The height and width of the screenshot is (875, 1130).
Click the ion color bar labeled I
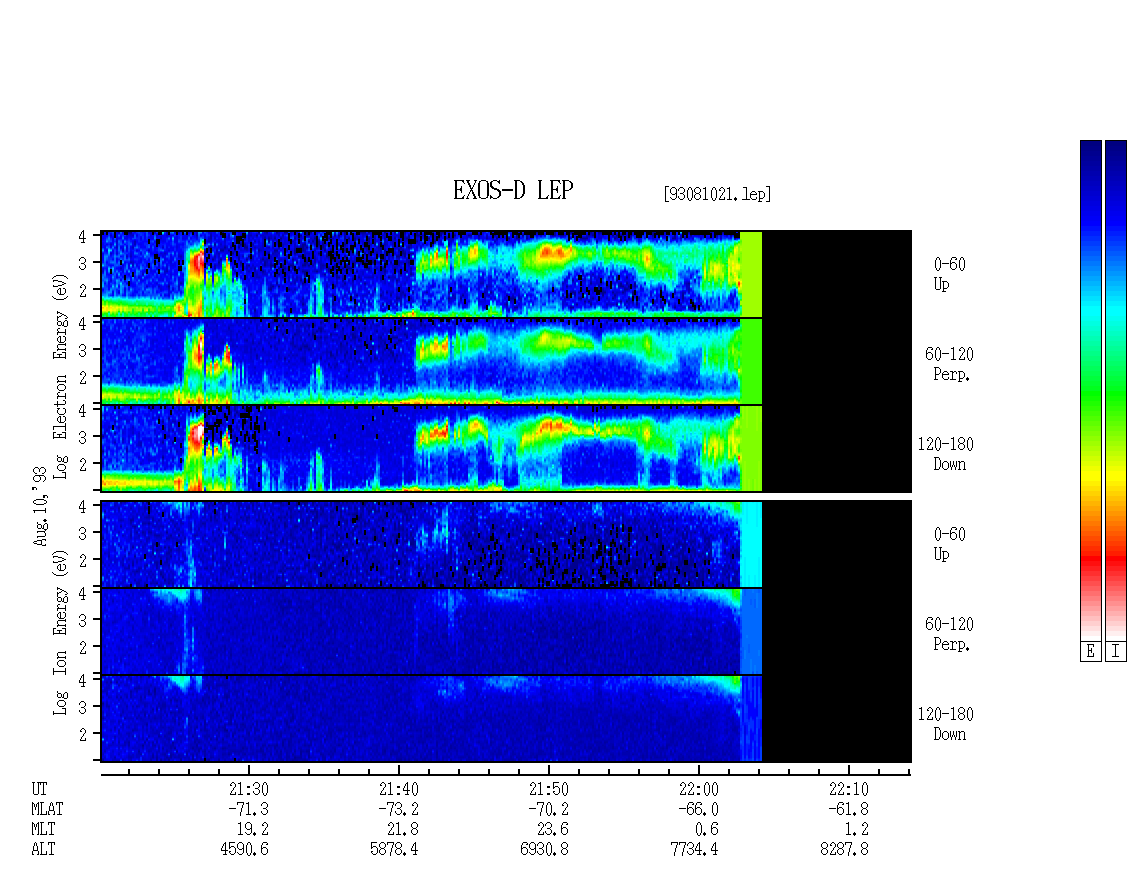(x=1116, y=390)
